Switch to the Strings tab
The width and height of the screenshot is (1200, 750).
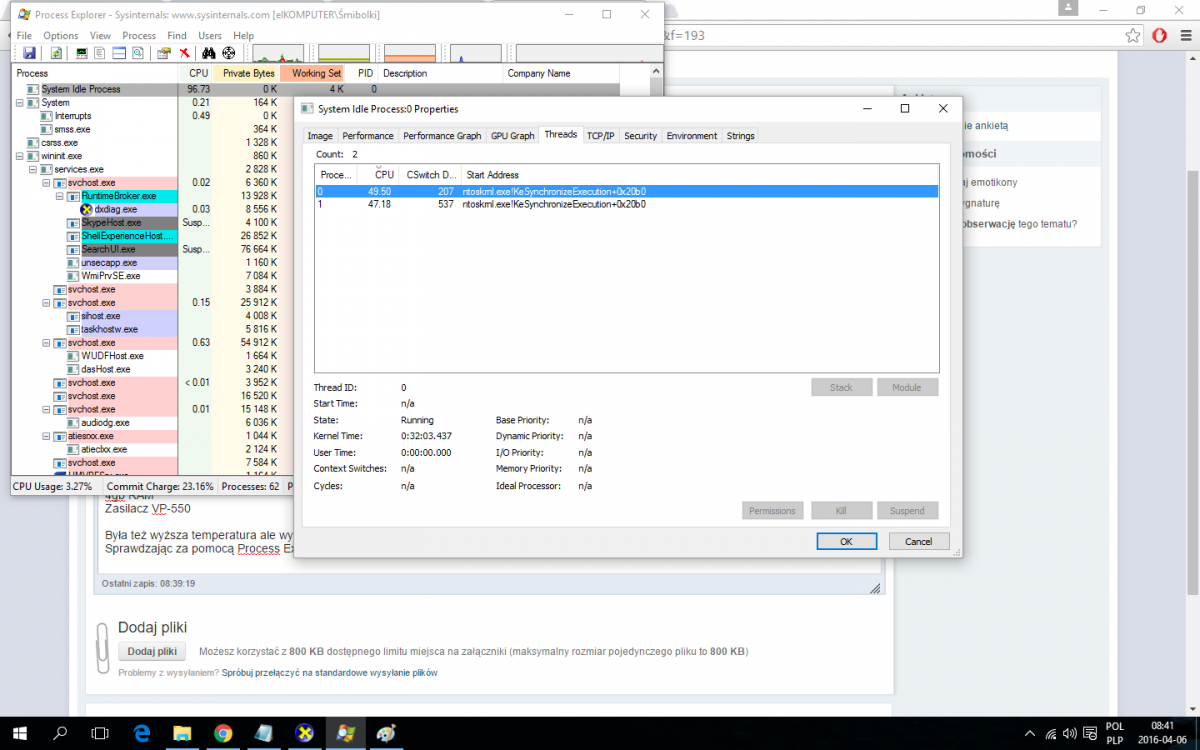pyautogui.click(x=741, y=135)
